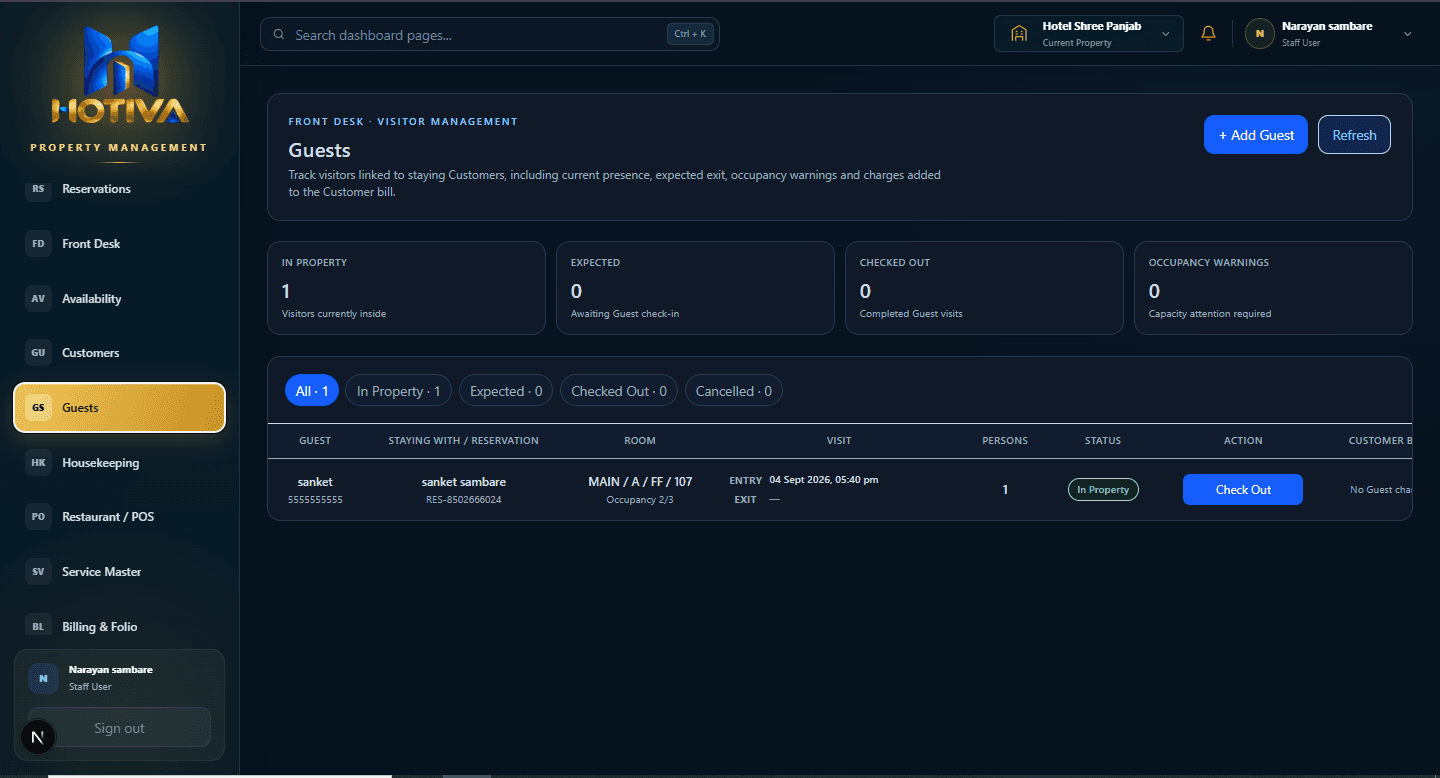
Task: Check out guest sanket
Action: click(1243, 490)
